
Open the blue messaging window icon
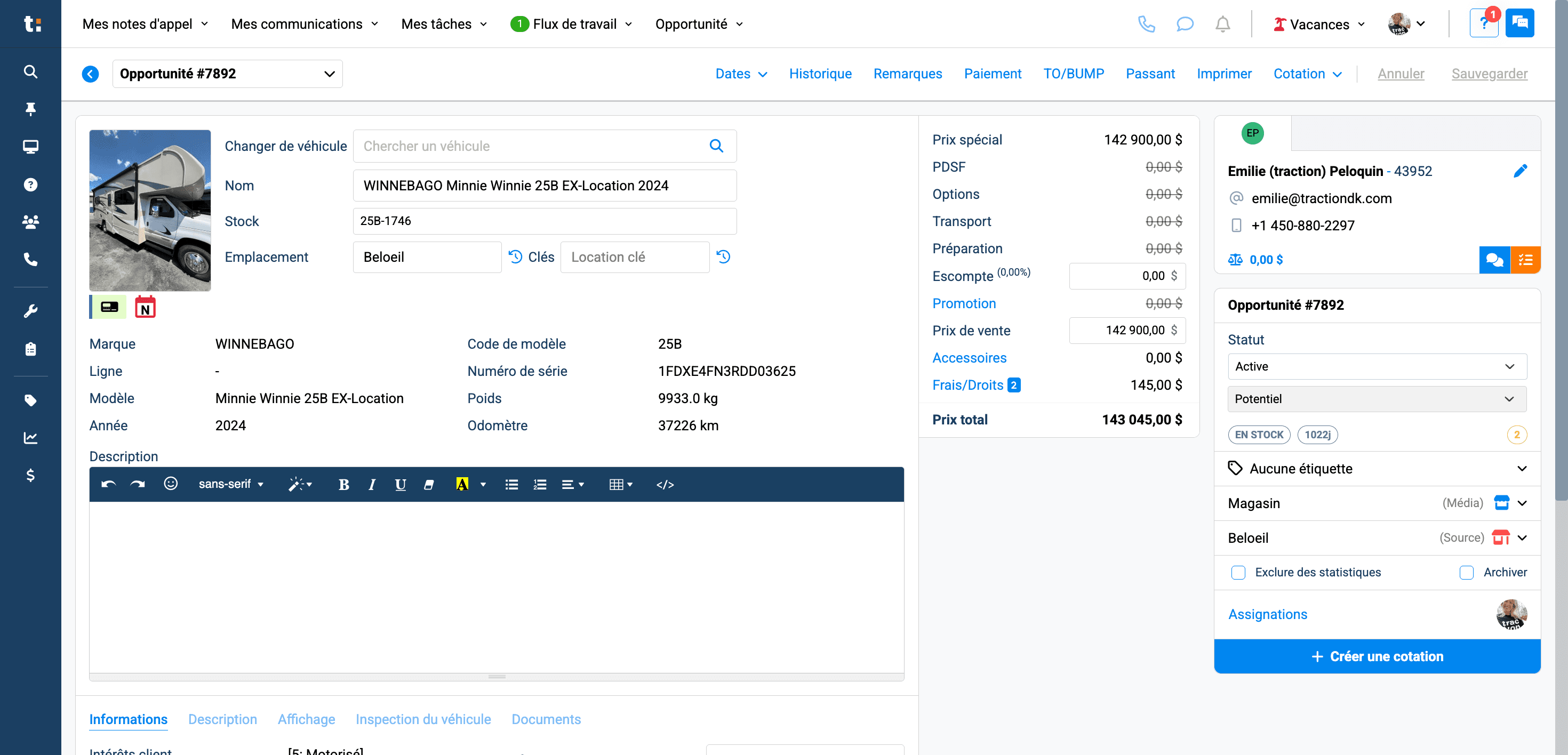coord(1519,23)
